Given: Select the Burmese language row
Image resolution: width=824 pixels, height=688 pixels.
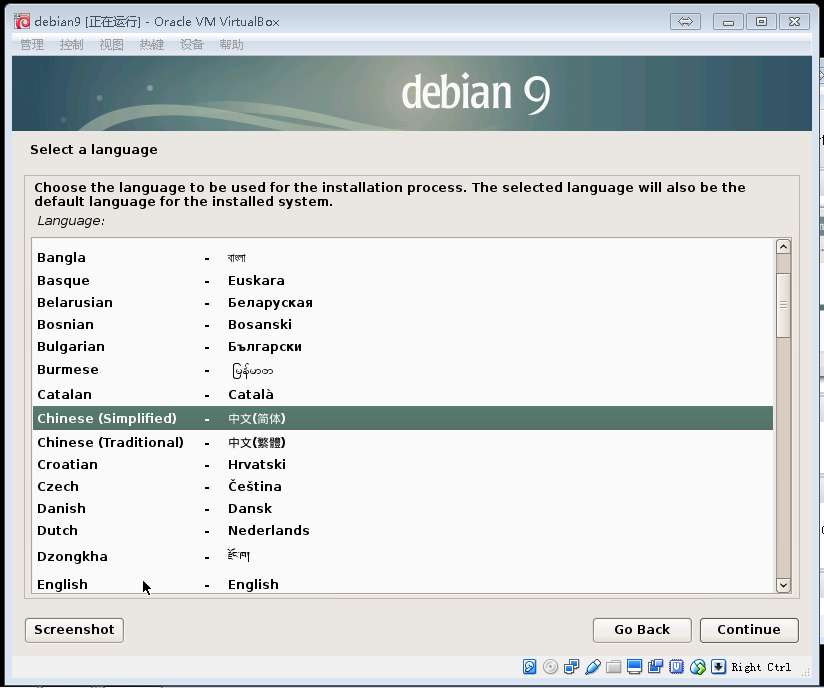Looking at the screenshot, I should click(x=403, y=370).
